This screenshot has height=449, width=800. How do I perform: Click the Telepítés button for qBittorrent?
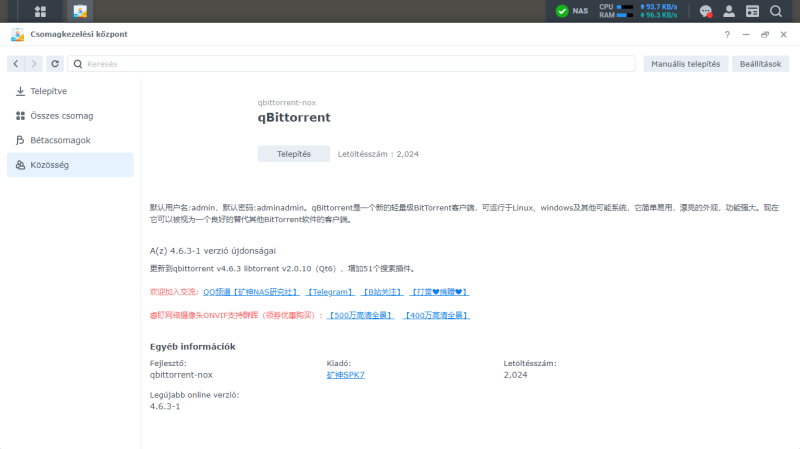[294, 154]
